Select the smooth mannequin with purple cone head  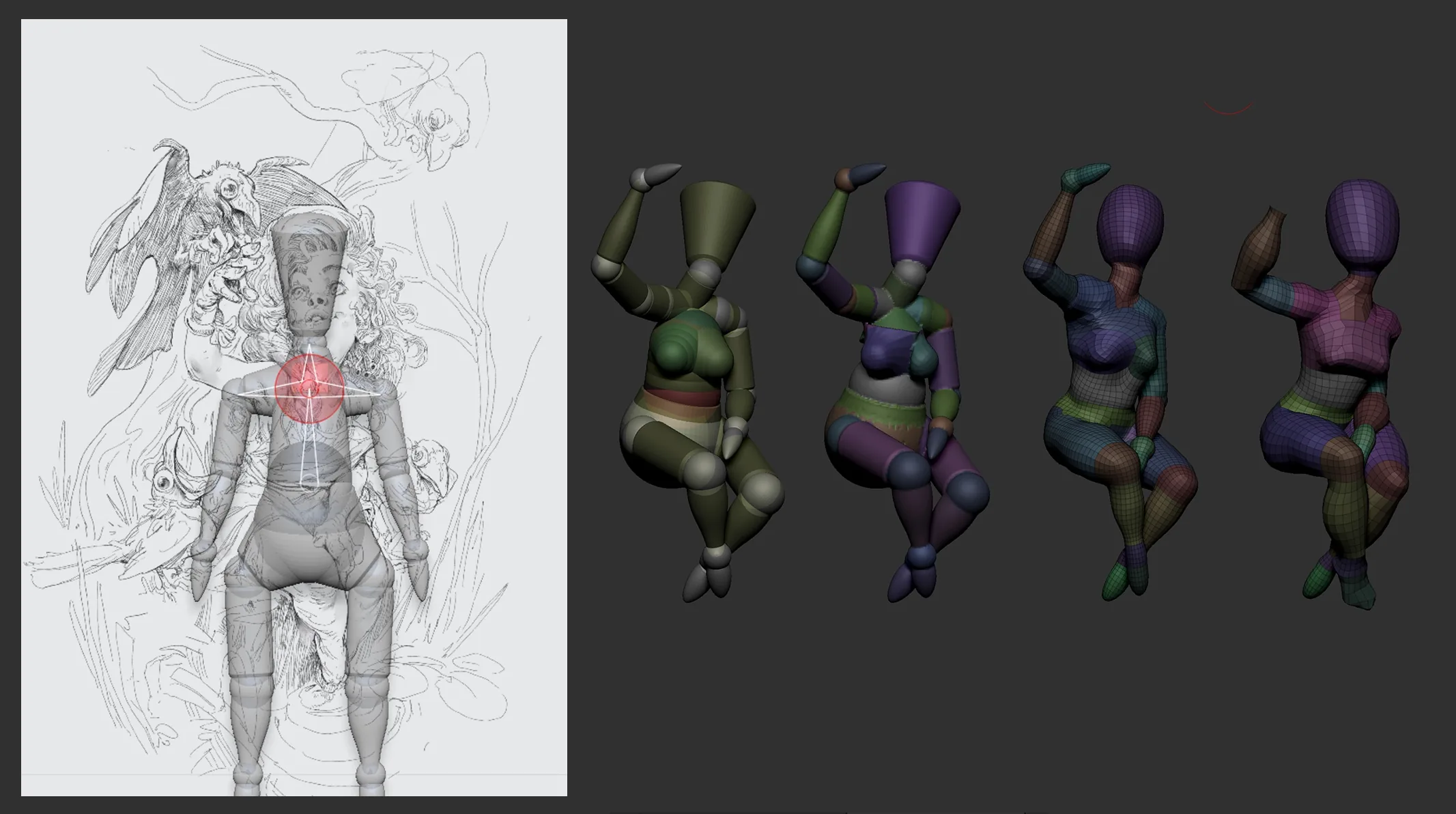tap(893, 382)
